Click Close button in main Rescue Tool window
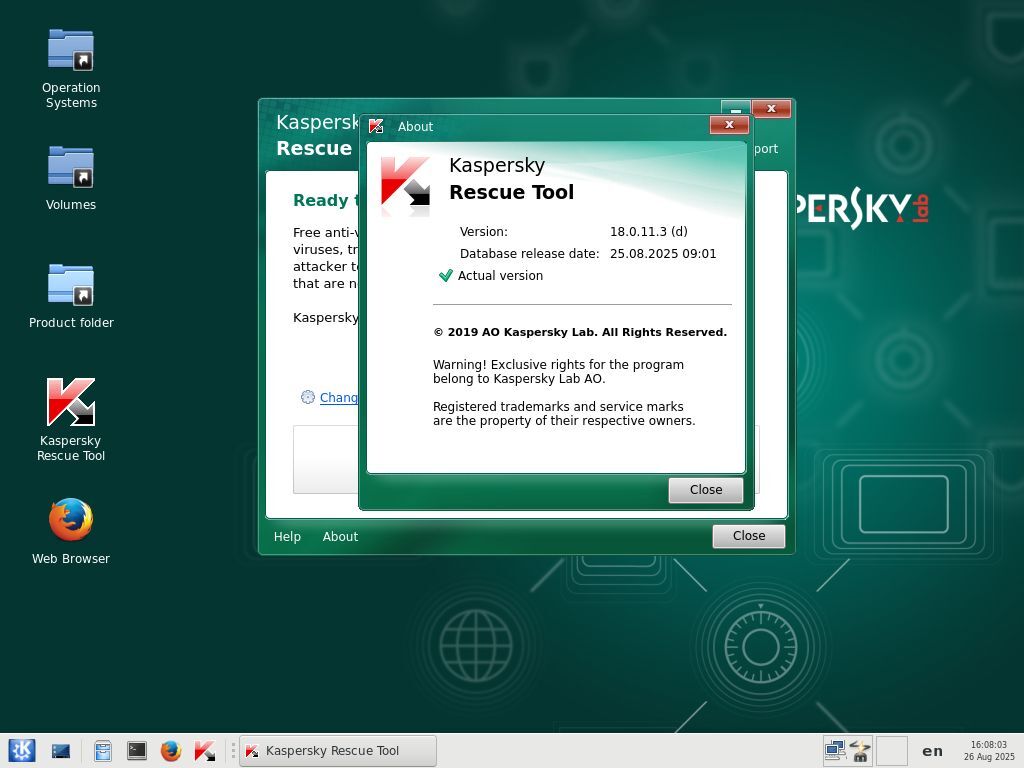This screenshot has width=1024, height=768. (749, 536)
